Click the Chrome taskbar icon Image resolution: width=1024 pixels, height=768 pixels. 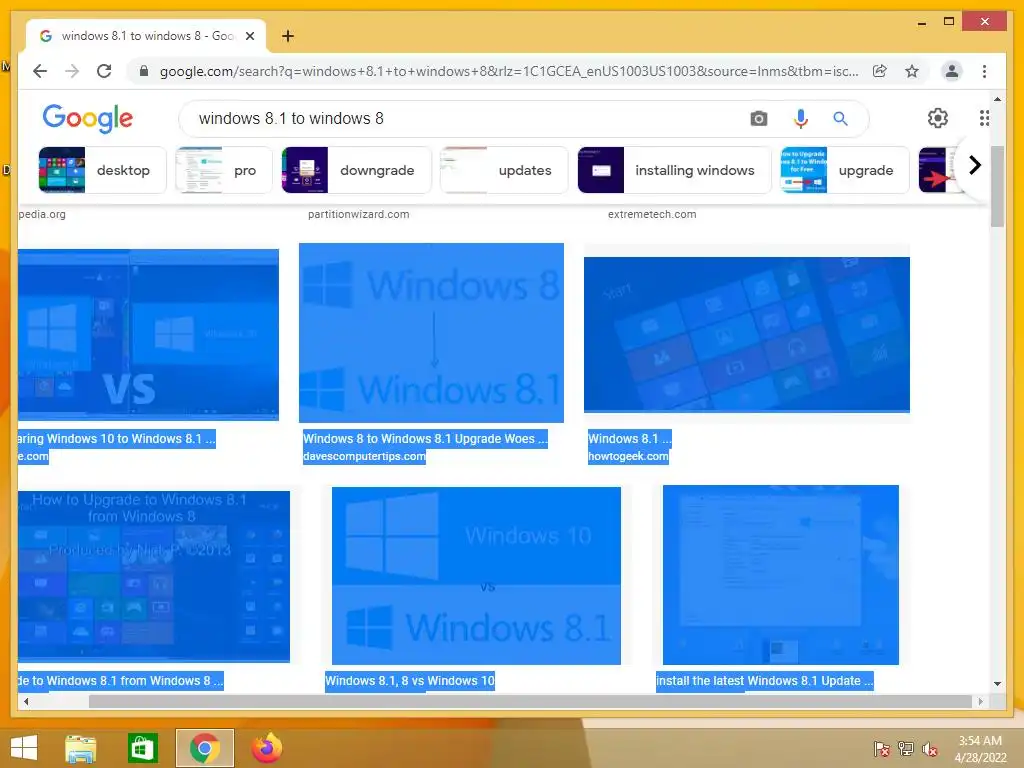pos(204,748)
